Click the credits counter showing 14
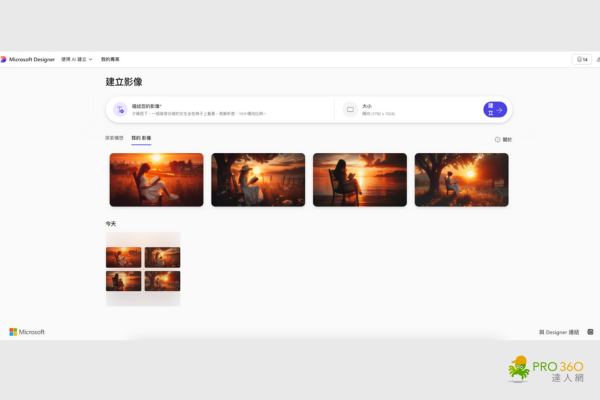Screen dimensions: 600x400 coord(581,60)
